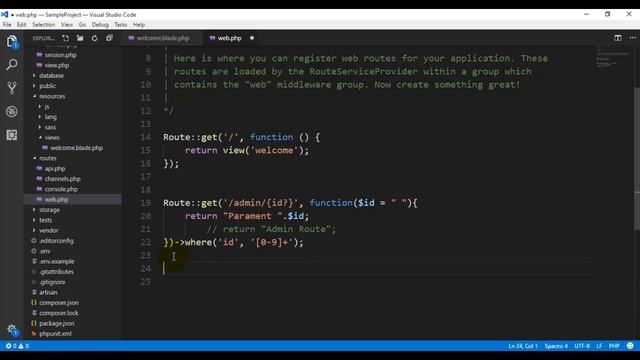Expand the vendor folder
This screenshot has width=640, height=360.
(49, 231)
